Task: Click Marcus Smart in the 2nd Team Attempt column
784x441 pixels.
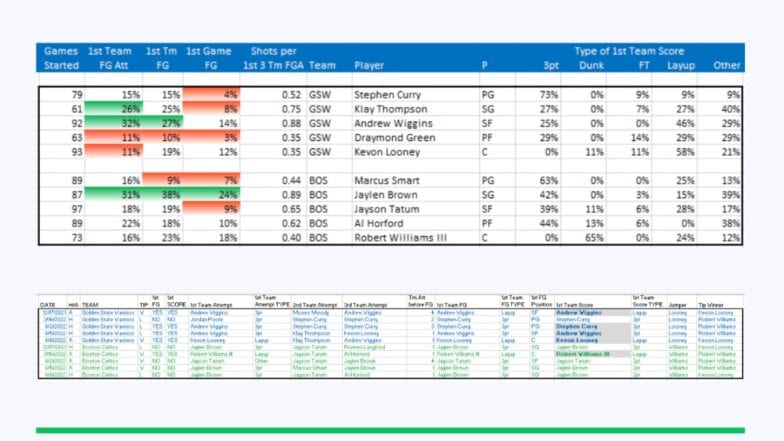Action: 310,368
